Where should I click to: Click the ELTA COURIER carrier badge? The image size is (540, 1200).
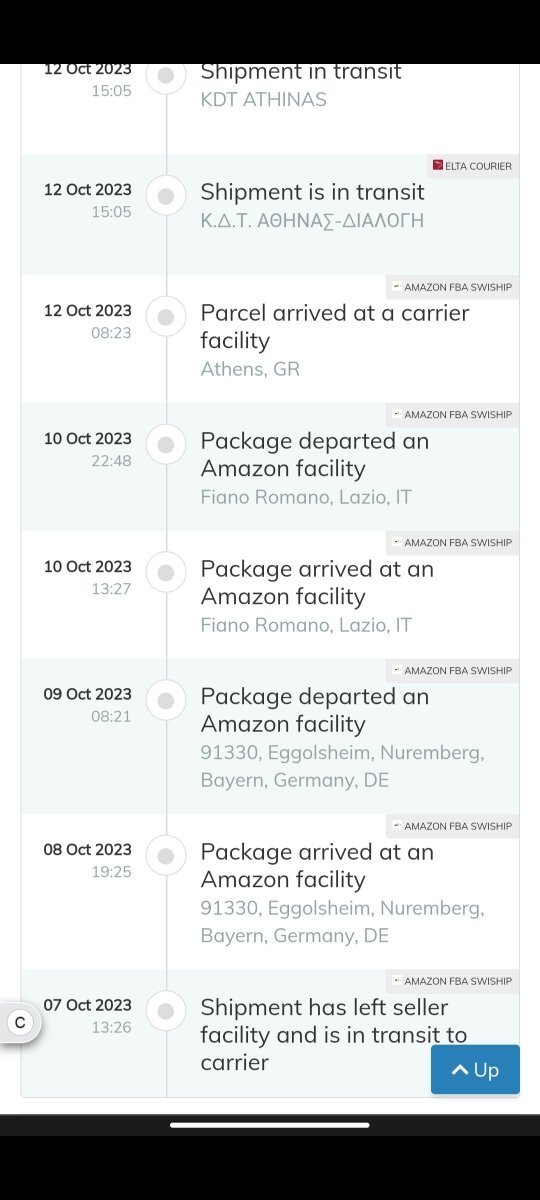(x=472, y=166)
